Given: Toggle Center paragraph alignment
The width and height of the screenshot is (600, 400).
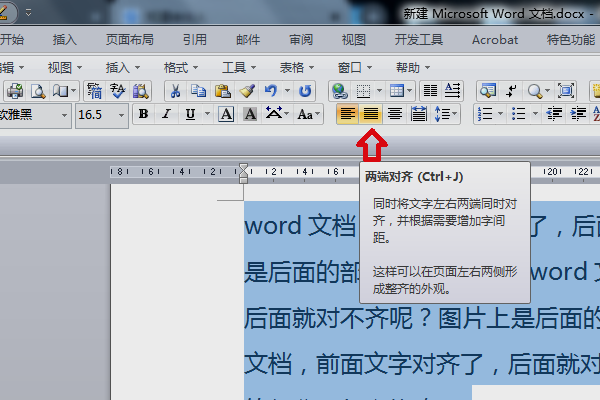Looking at the screenshot, I should click(x=395, y=114).
